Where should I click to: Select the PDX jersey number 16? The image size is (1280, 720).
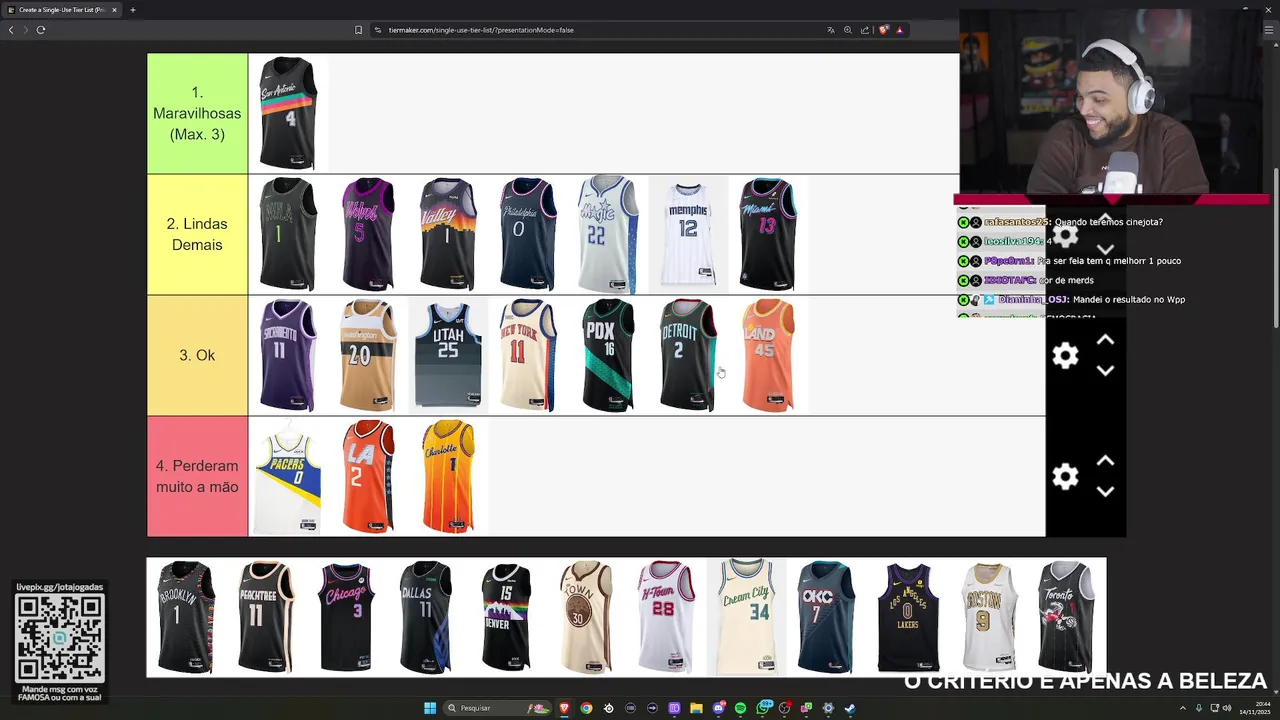(x=608, y=355)
